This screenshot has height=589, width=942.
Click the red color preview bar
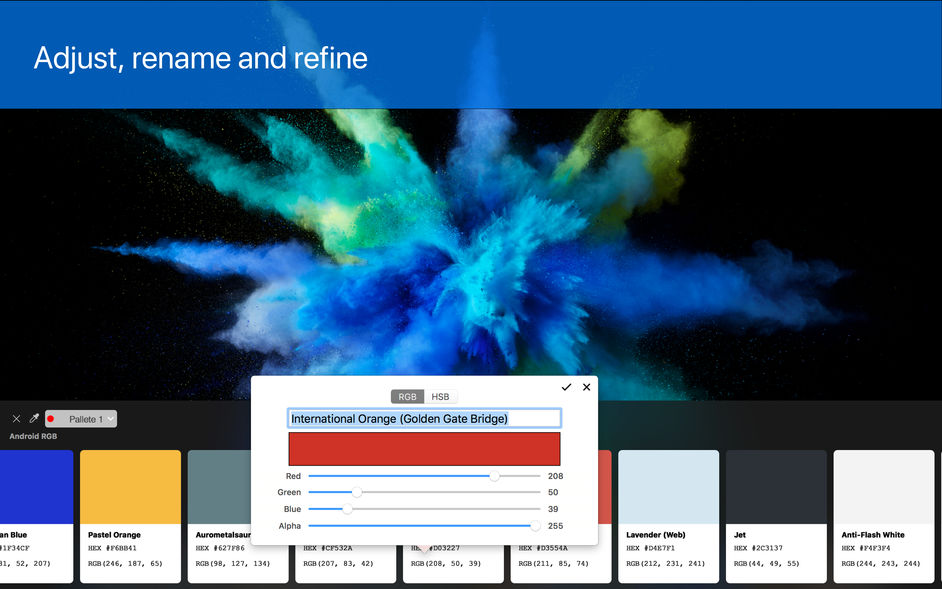(424, 449)
